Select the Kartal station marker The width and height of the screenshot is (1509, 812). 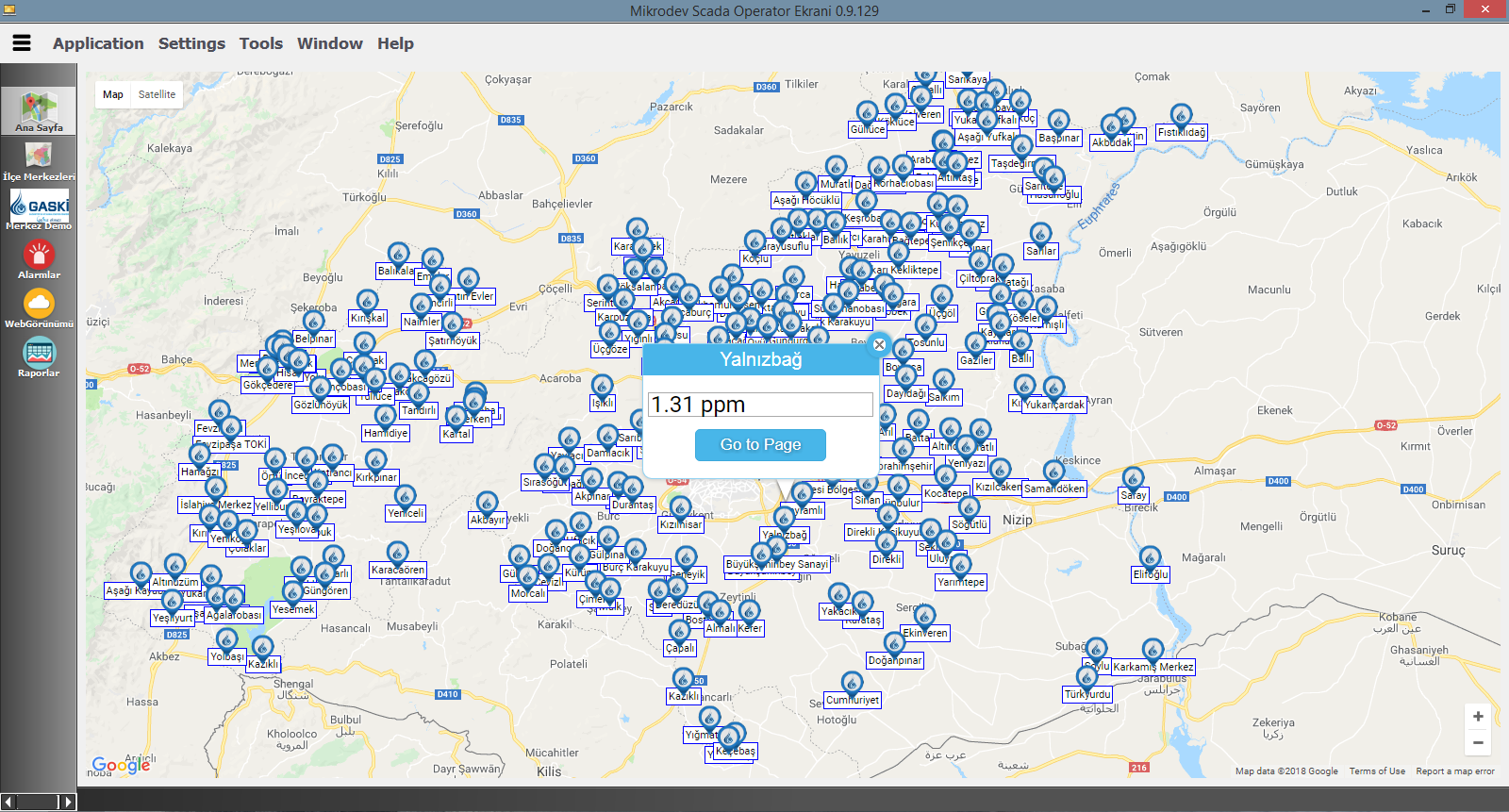point(456,418)
